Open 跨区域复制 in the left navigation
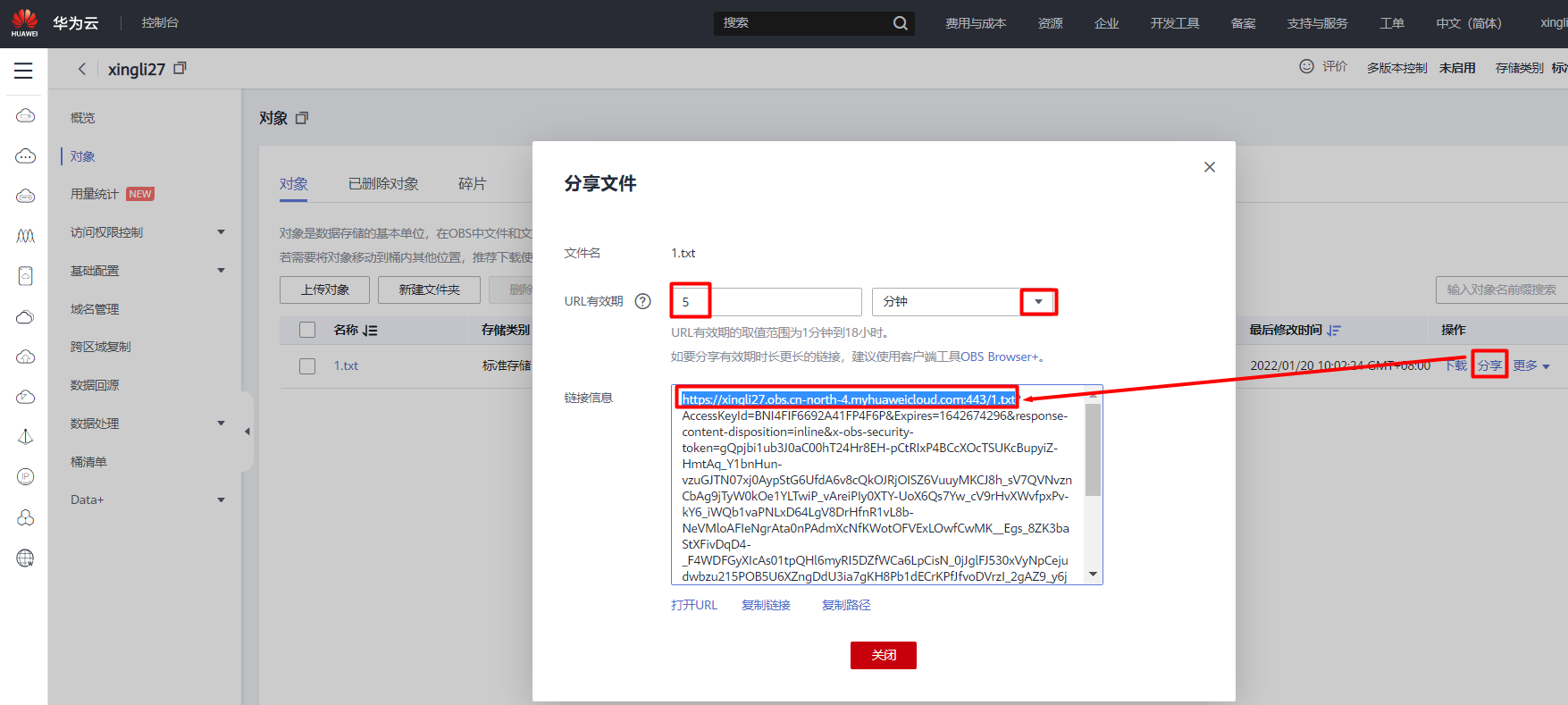This screenshot has height=705, width=1568. tap(101, 347)
